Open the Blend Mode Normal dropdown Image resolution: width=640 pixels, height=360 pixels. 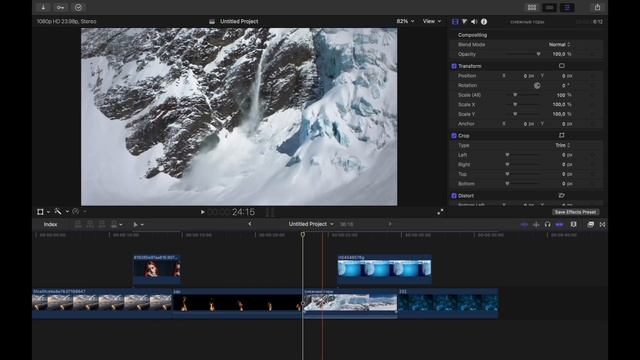click(x=559, y=44)
